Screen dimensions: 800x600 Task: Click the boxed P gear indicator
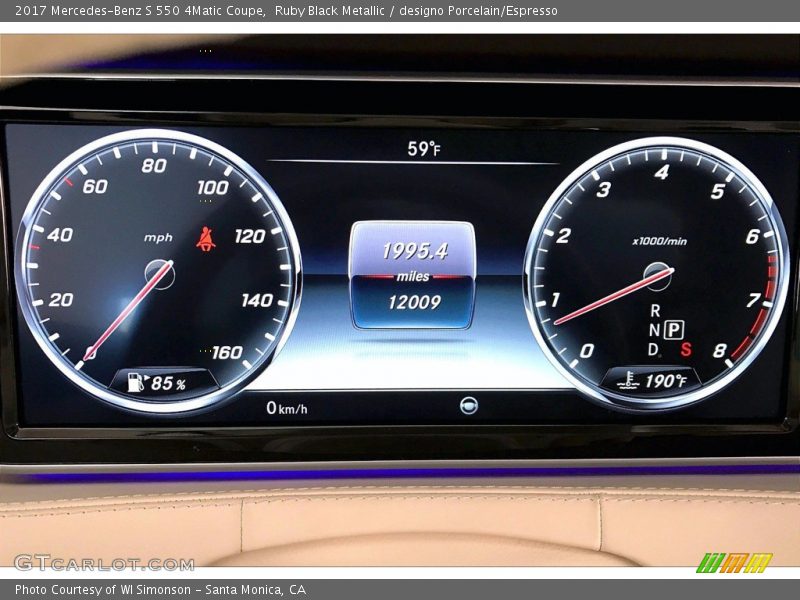point(674,330)
